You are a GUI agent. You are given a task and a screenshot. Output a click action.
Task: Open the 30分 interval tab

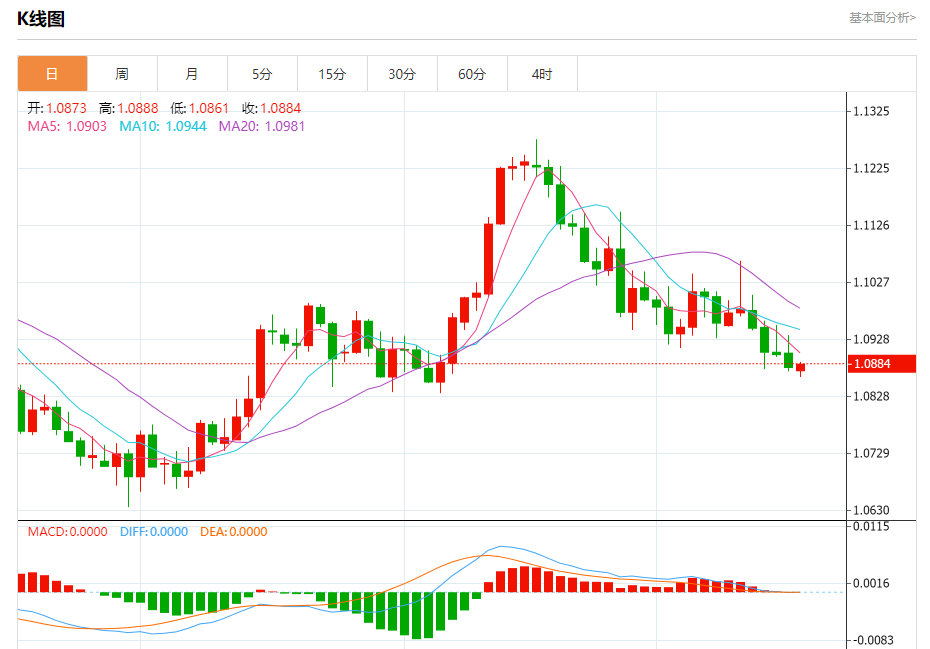pos(402,74)
